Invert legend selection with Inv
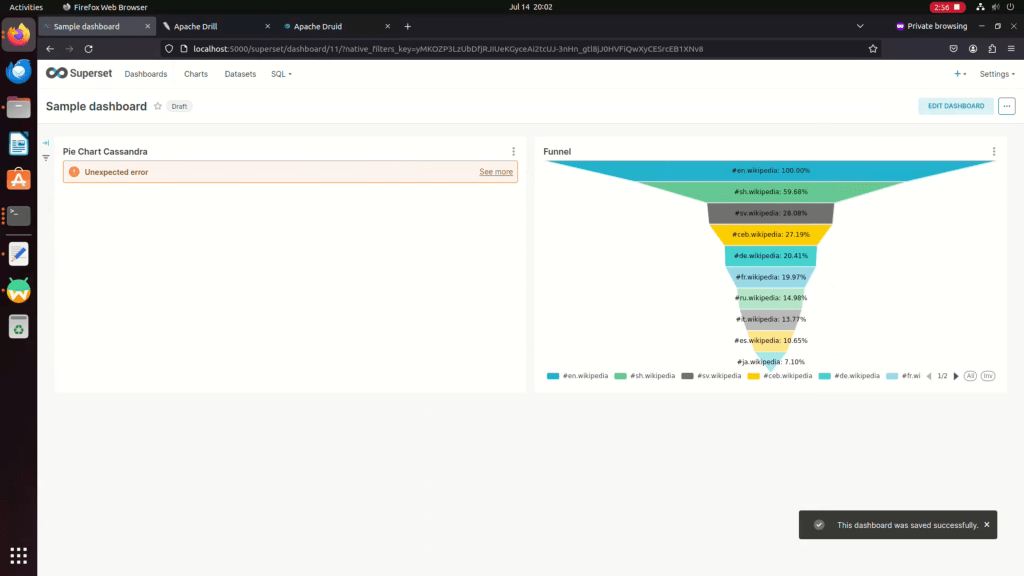The height and width of the screenshot is (576, 1024). click(x=988, y=376)
